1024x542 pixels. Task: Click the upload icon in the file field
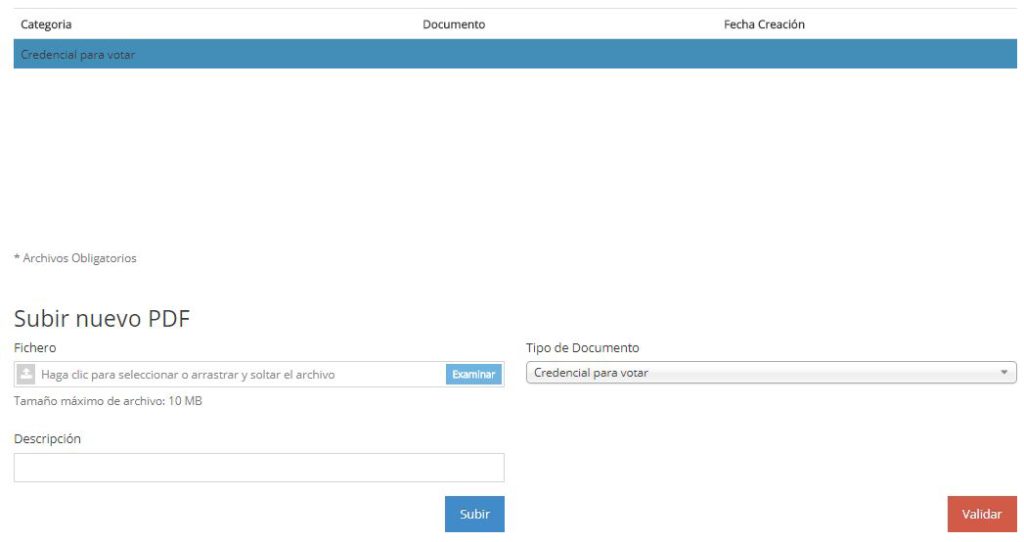[x=26, y=374]
